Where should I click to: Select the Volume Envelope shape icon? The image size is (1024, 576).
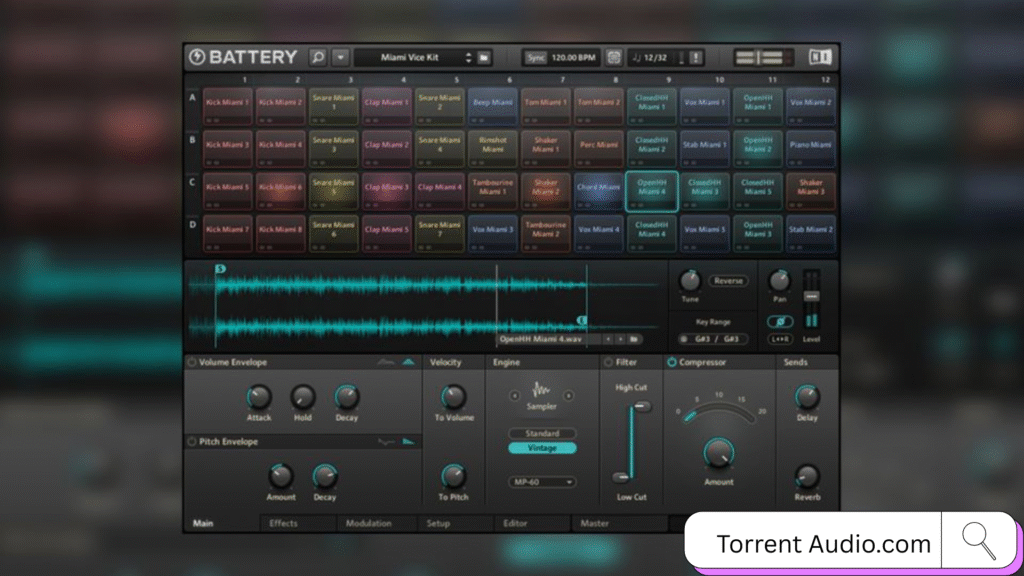409,361
